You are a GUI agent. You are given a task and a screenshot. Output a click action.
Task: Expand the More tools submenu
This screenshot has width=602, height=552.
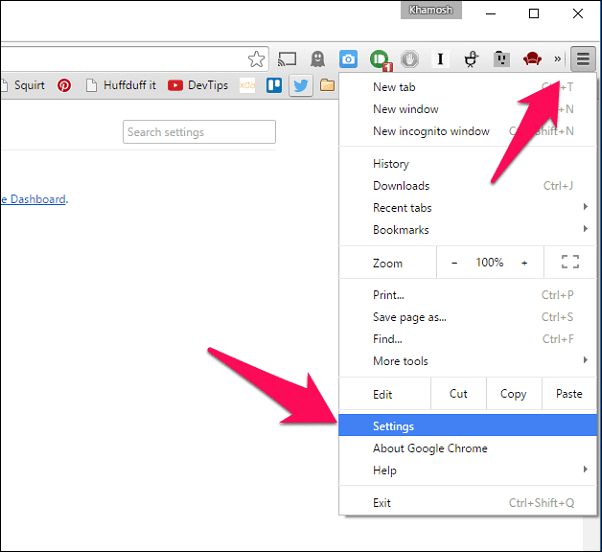[x=468, y=361]
